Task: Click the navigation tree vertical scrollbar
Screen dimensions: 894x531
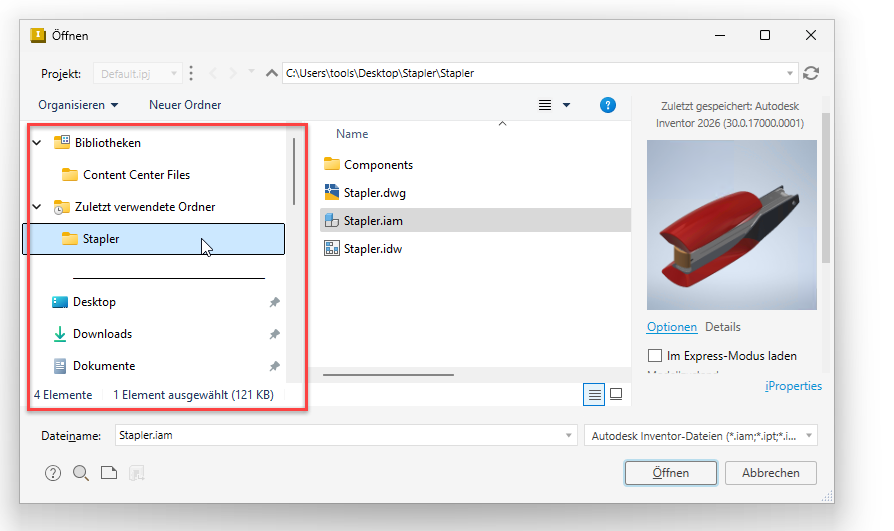Action: click(x=294, y=171)
